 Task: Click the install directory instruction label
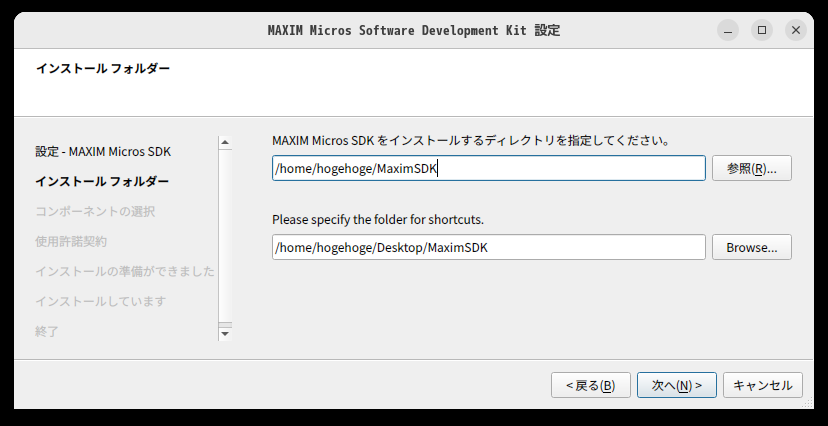471,141
